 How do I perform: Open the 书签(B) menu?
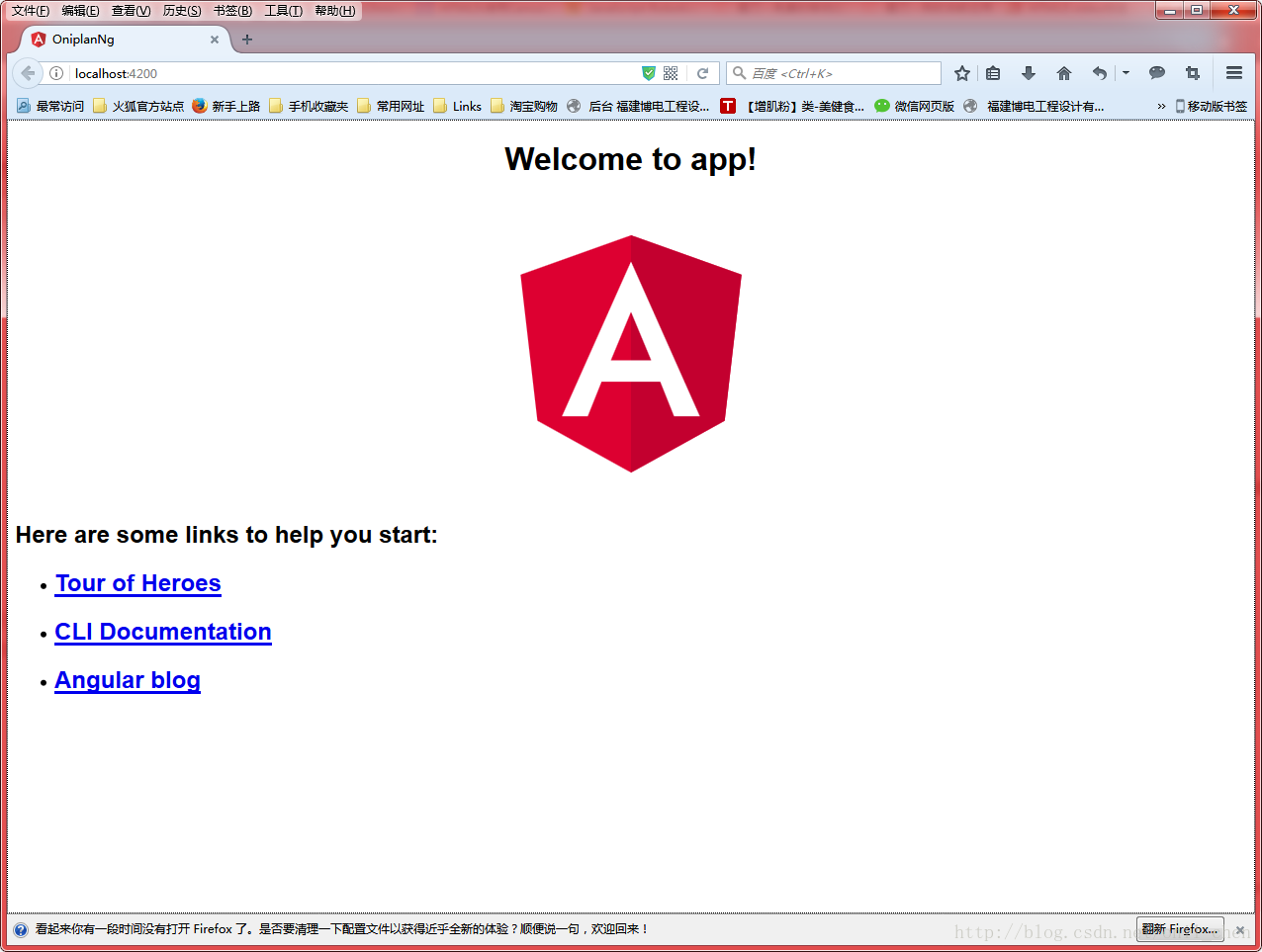232,11
